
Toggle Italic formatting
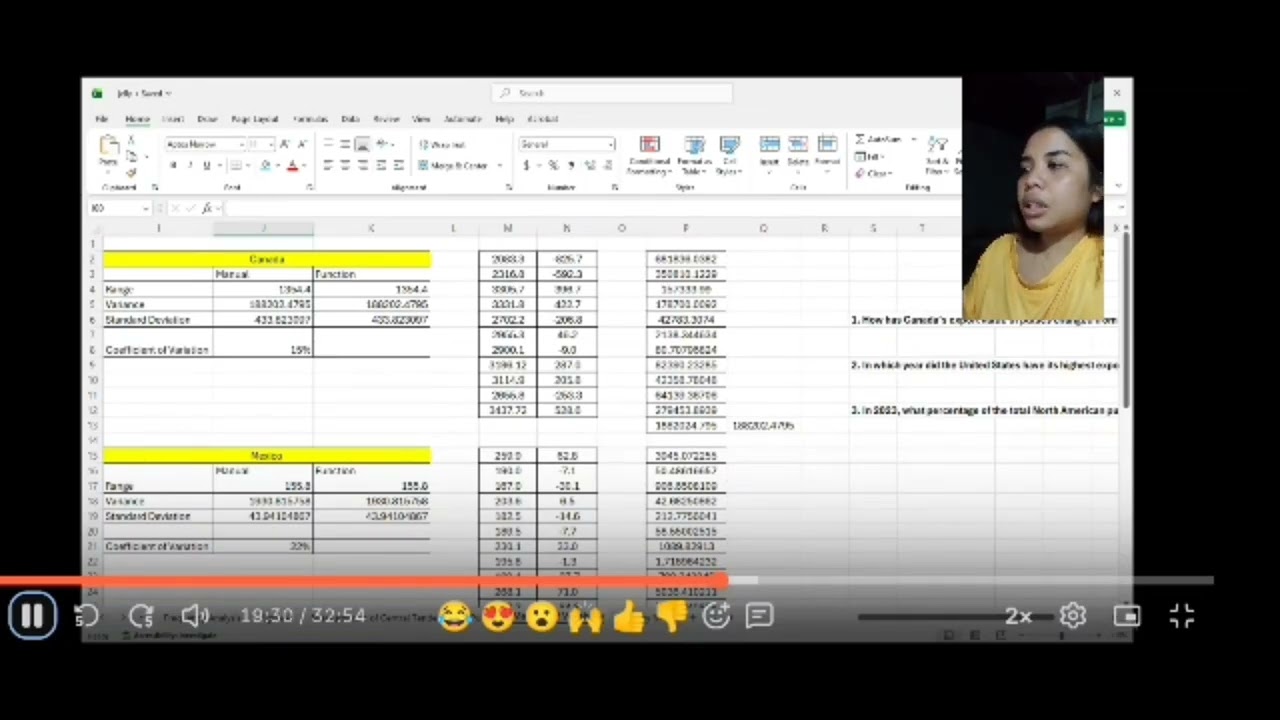point(190,166)
